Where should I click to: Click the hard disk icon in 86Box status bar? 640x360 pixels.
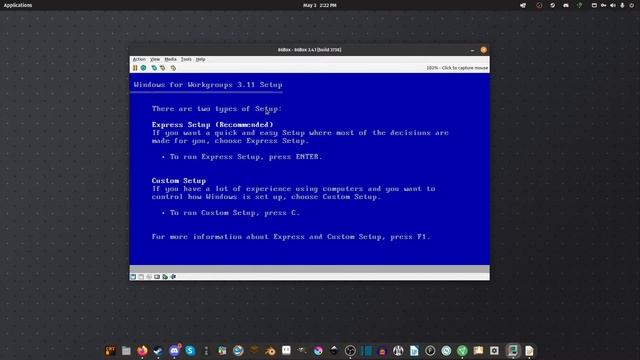[x=157, y=277]
